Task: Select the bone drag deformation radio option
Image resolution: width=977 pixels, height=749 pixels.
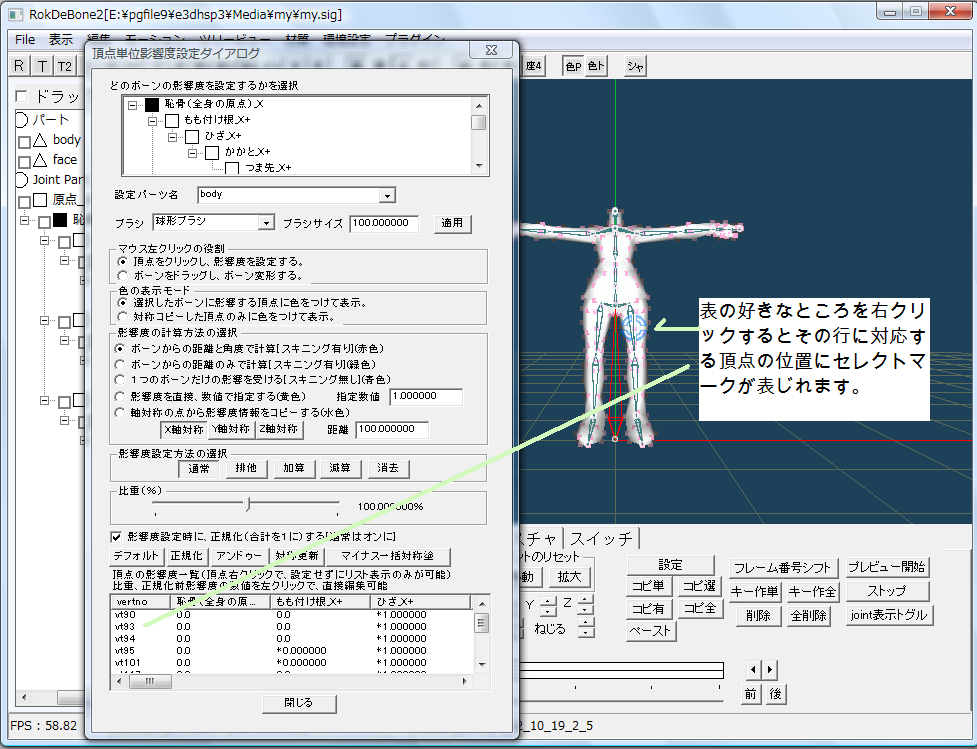Action: click(x=123, y=274)
